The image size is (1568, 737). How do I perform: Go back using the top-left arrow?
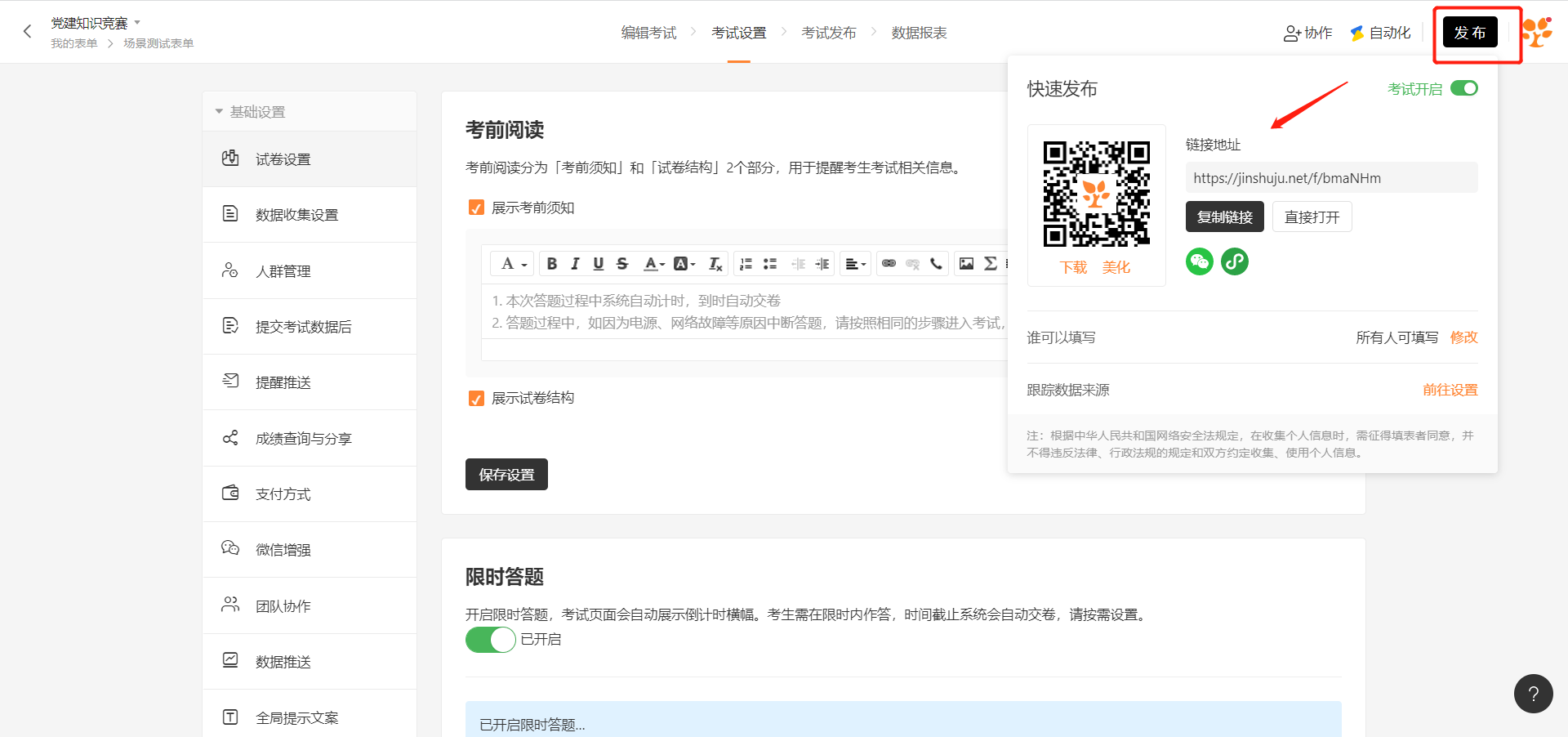click(27, 32)
